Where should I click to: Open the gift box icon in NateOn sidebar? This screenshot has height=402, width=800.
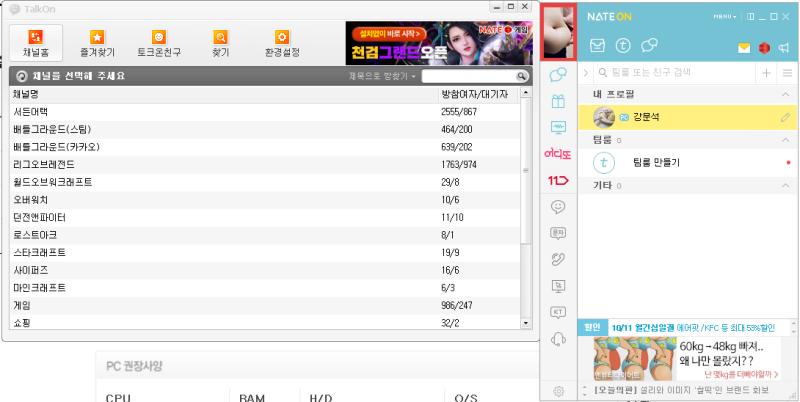point(558,101)
